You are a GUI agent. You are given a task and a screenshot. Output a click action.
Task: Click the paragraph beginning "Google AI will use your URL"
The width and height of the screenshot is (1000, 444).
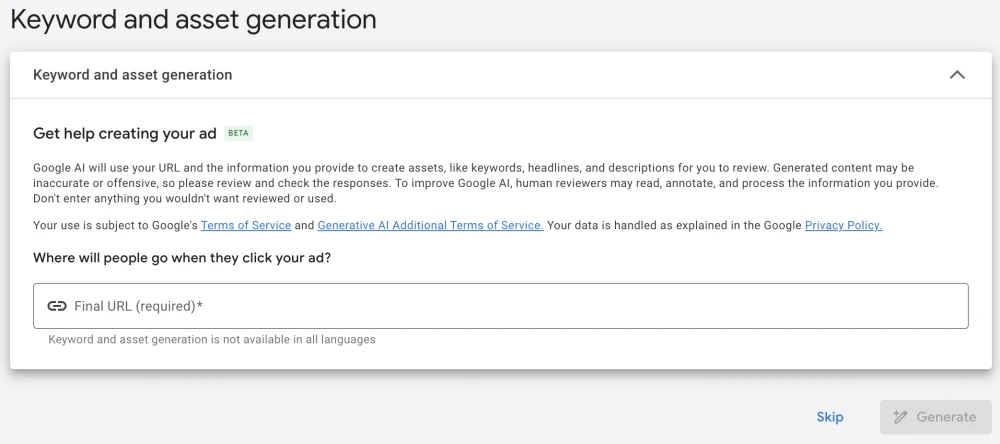pos(485,183)
